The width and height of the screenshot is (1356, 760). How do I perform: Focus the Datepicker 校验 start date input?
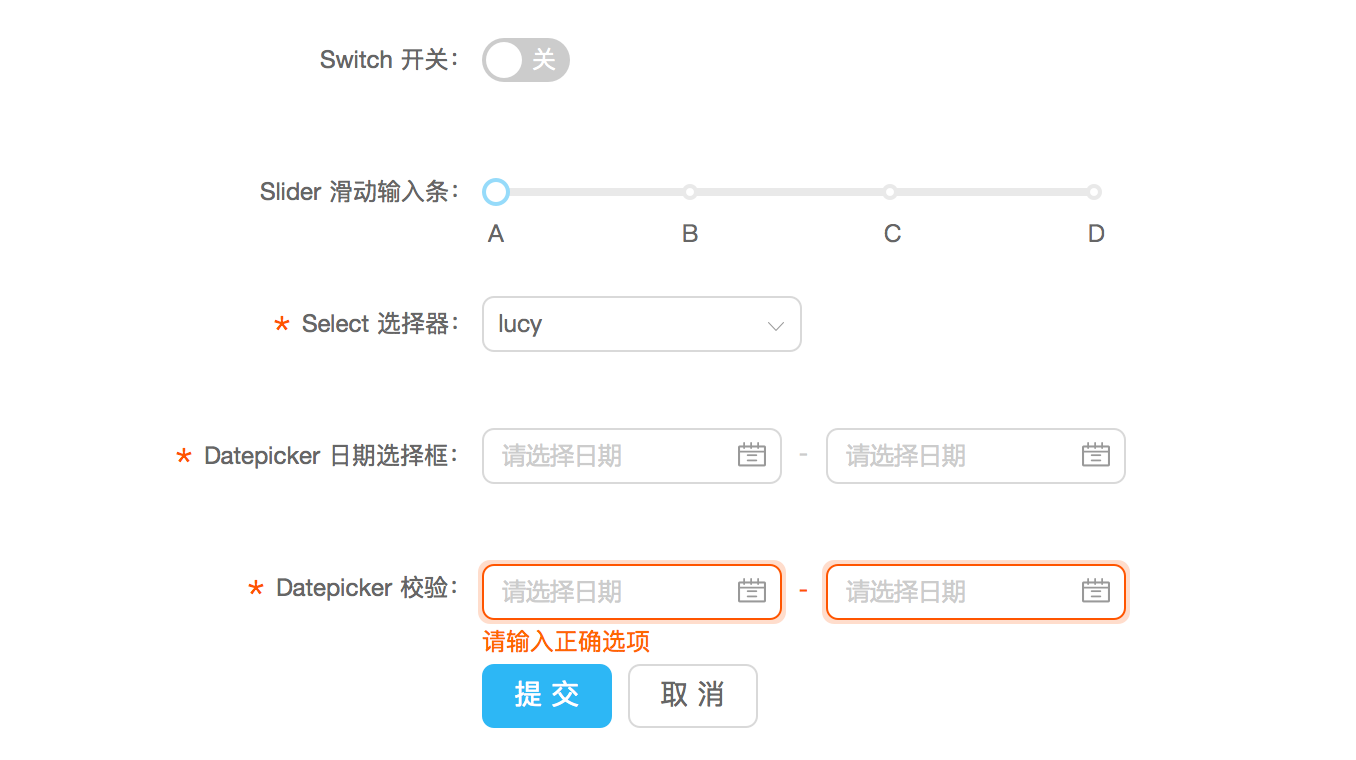632,592
